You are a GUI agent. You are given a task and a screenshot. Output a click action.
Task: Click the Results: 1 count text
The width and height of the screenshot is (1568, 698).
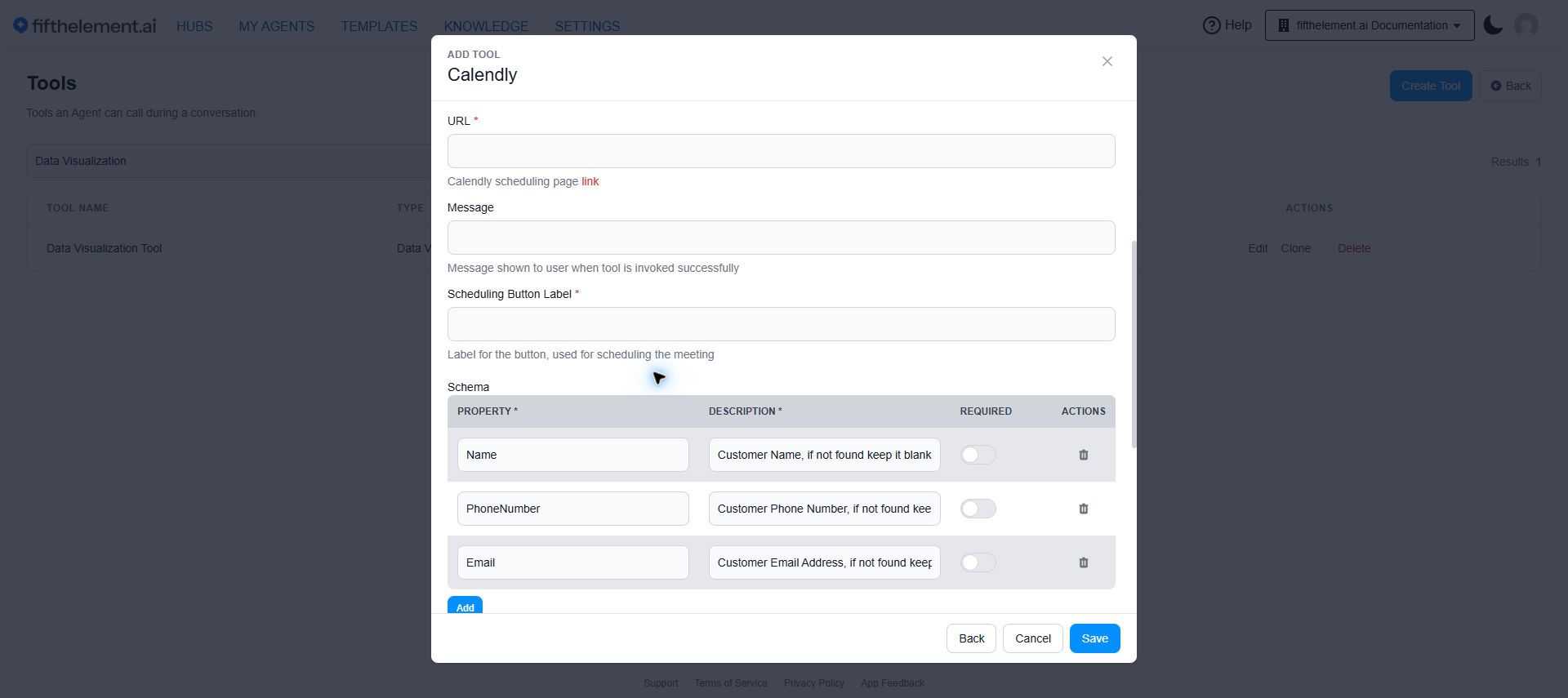1516,162
